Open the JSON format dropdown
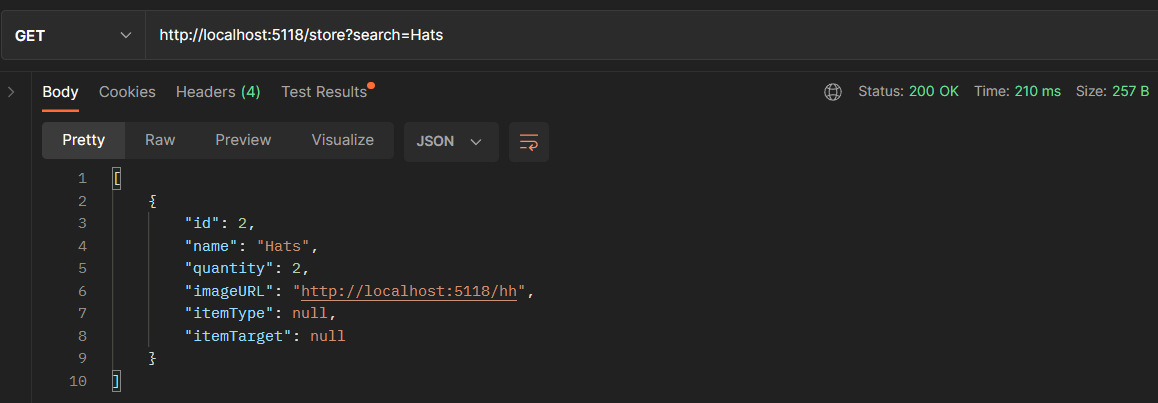This screenshot has width=1158, height=403. coord(451,142)
